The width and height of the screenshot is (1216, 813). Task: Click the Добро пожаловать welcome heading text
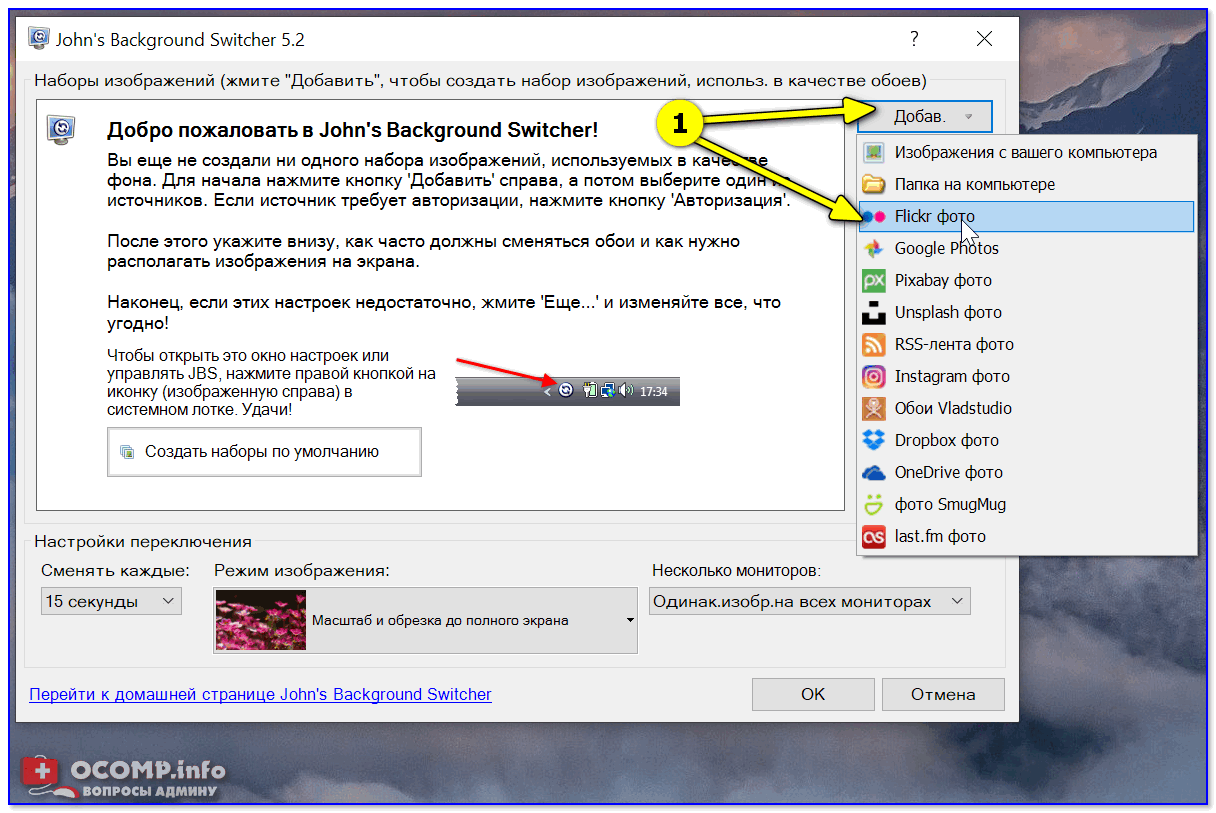(352, 130)
